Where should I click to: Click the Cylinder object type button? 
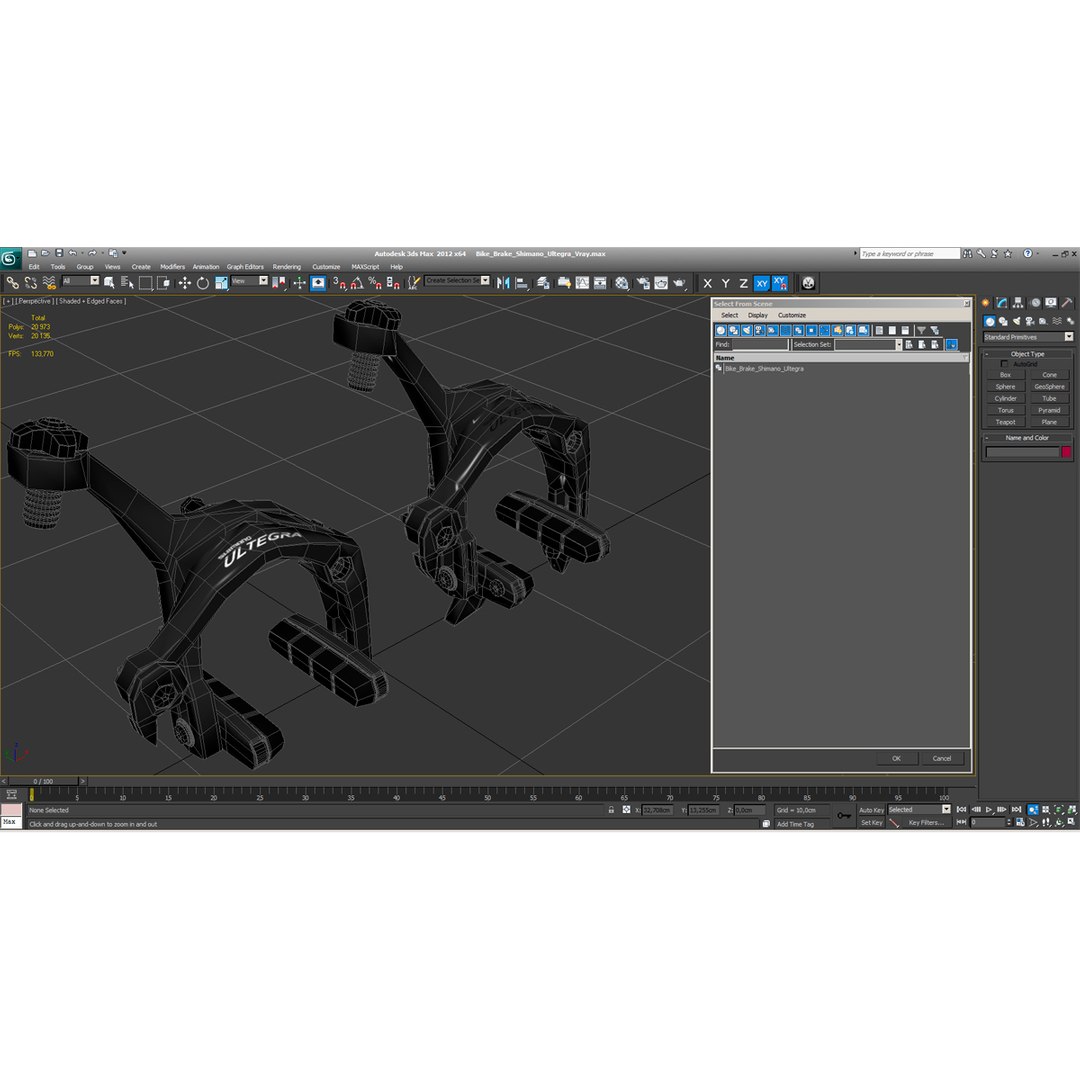[x=1006, y=399]
